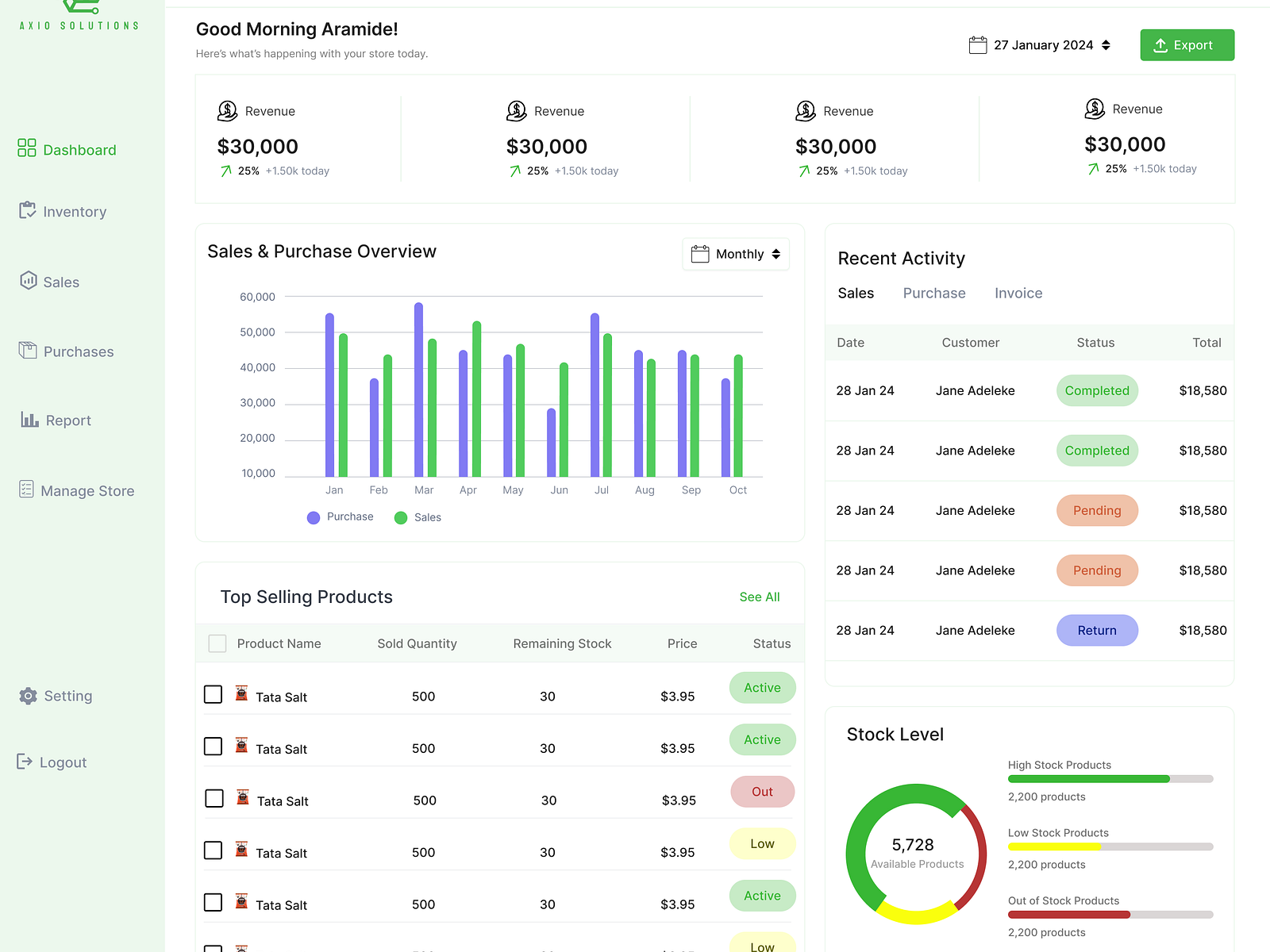Open Setting via the gear icon
The width and height of the screenshot is (1270, 952).
click(x=29, y=696)
